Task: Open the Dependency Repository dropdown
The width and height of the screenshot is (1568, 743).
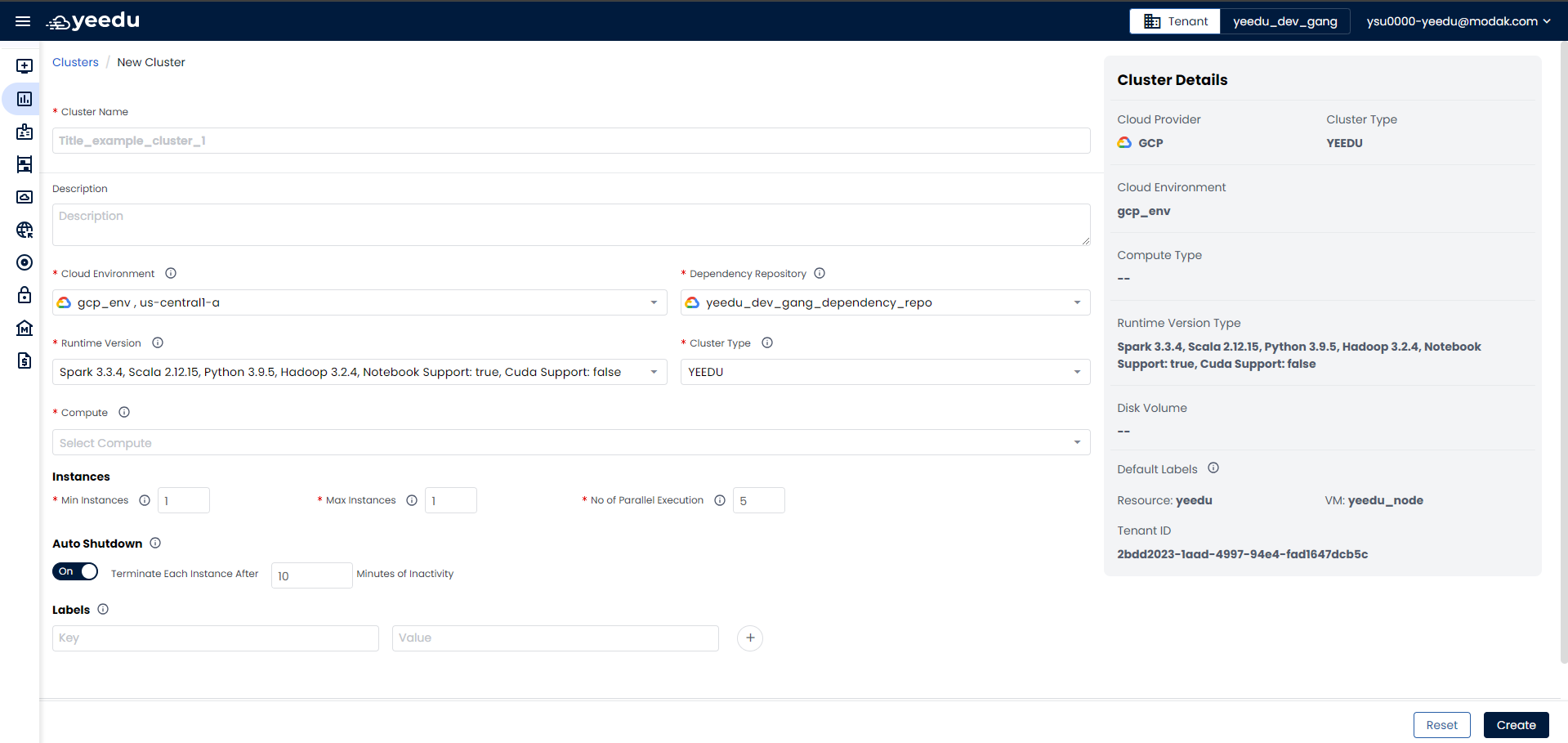Action: pyautogui.click(x=885, y=302)
